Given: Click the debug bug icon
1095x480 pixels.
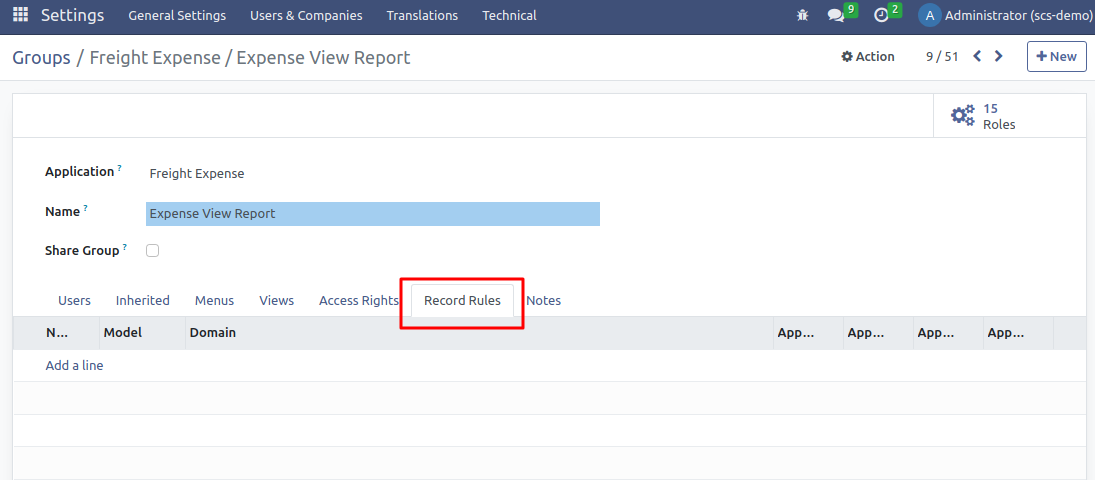Looking at the screenshot, I should point(802,15).
